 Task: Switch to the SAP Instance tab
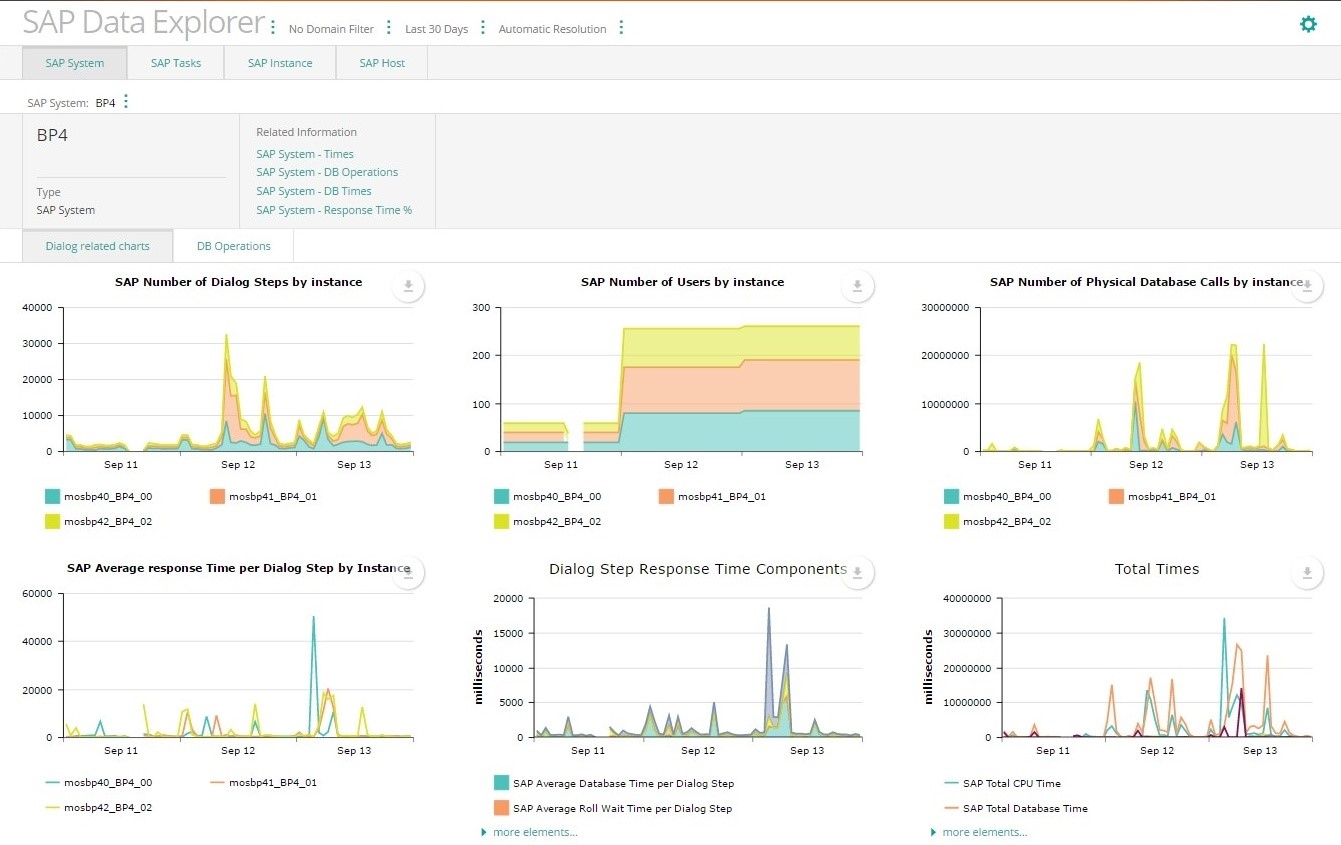(x=280, y=63)
